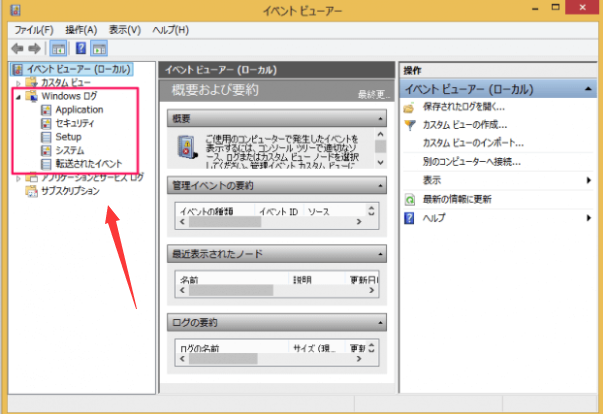Click the Application log icon
Viewport: 603px width, 414px height.
pyautogui.click(x=46, y=110)
